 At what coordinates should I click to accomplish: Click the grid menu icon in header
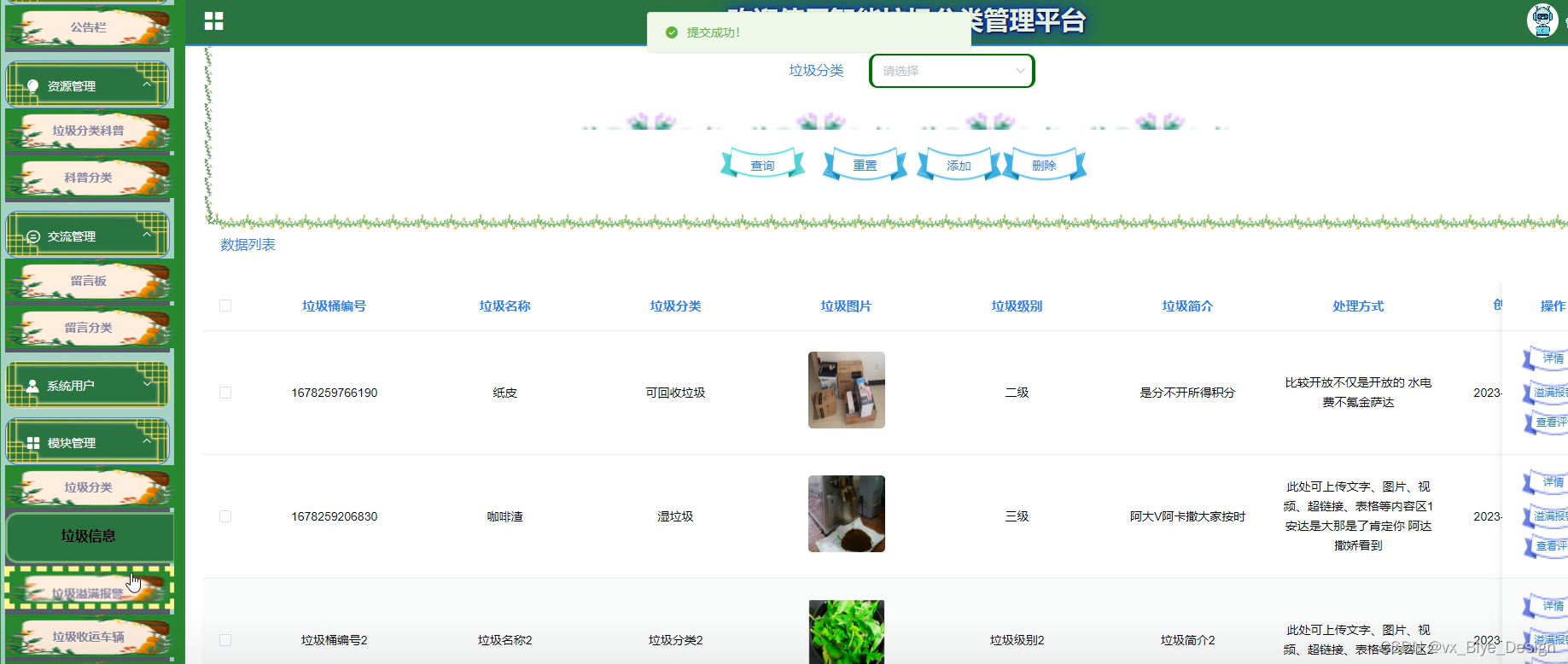tap(214, 21)
